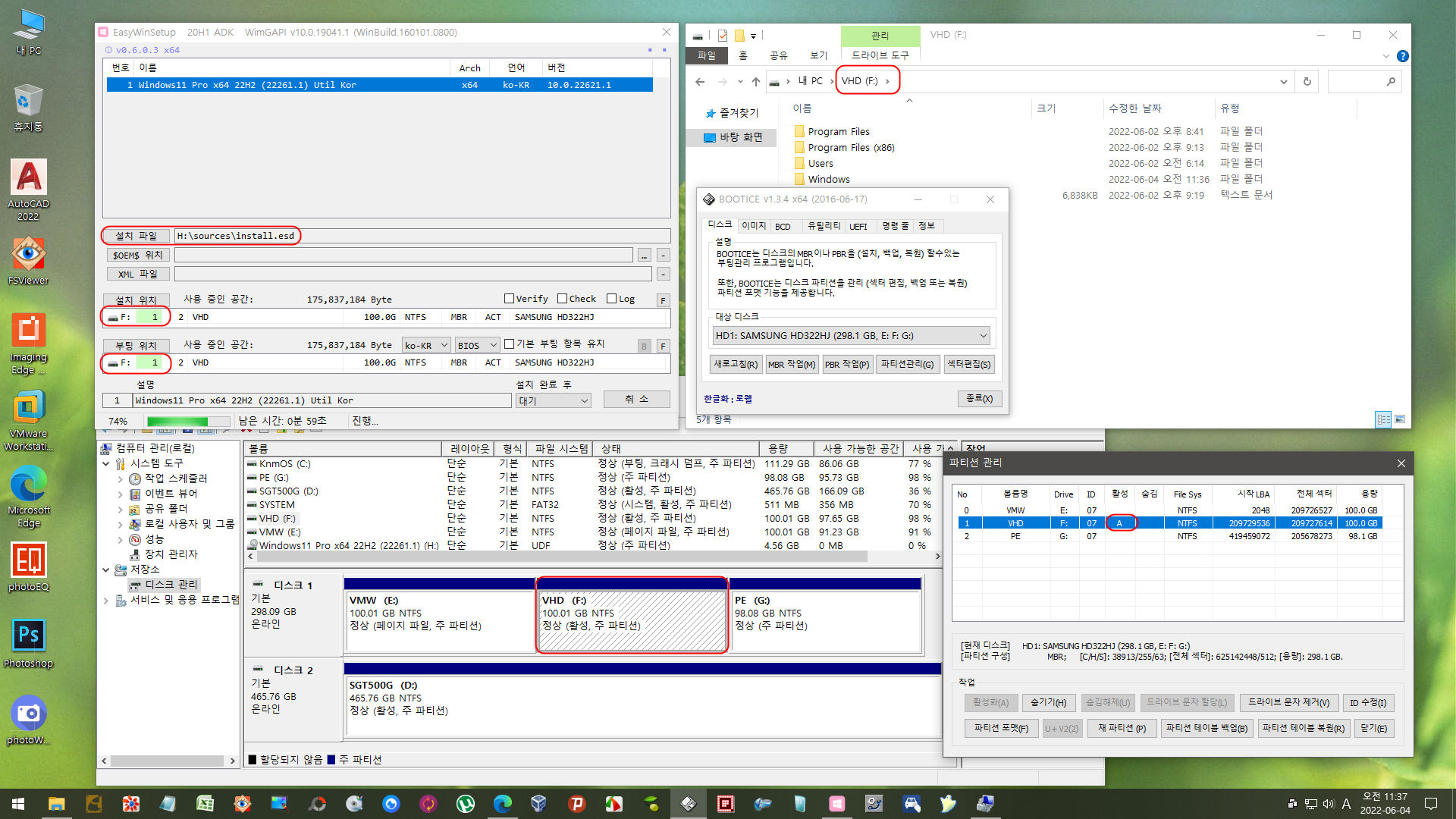1456x819 pixels.
Task: Click 드라이브 문자 제거(V) button
Action: pos(1288,703)
